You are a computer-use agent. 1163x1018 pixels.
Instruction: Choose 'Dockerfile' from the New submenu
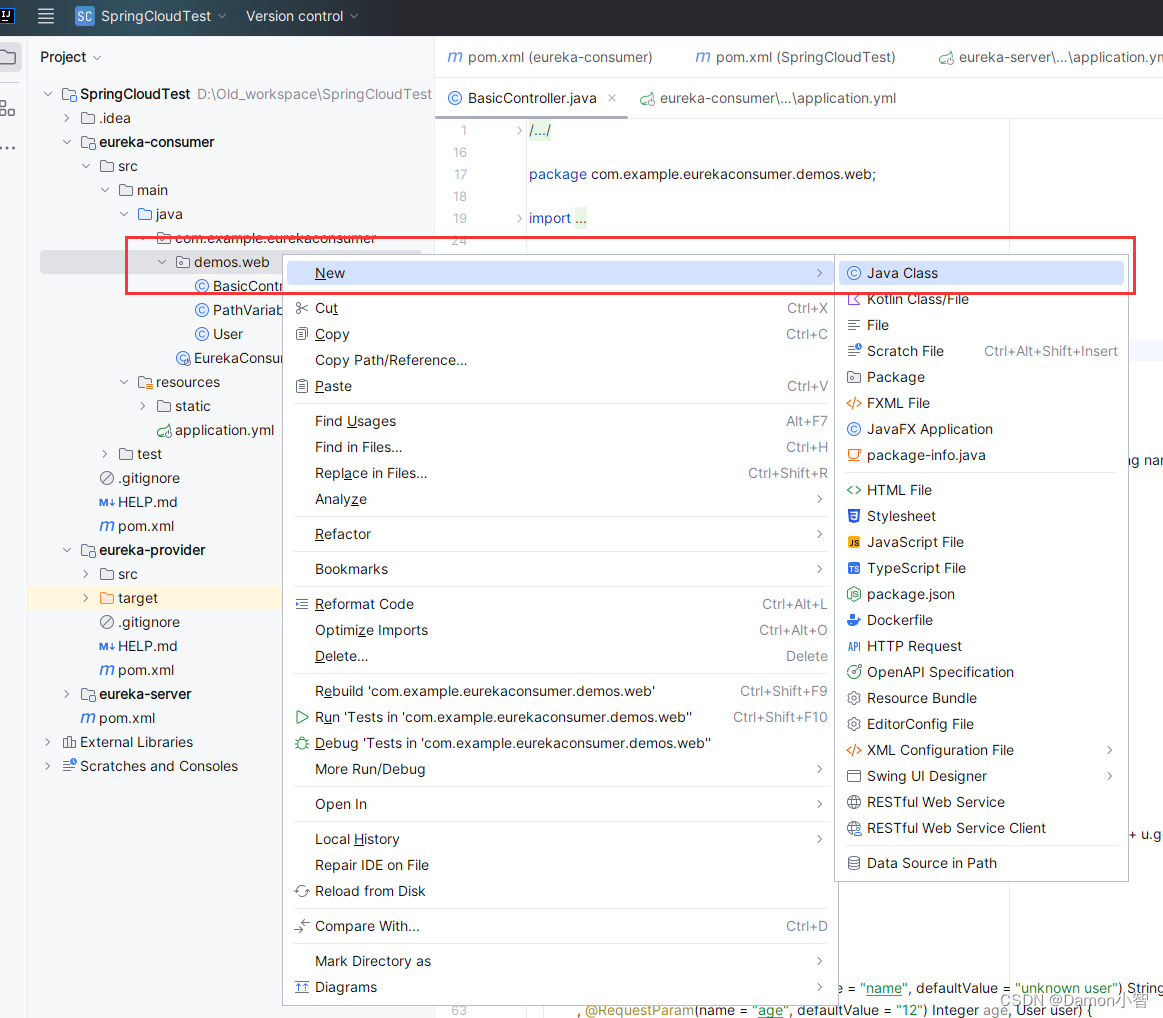(x=899, y=620)
